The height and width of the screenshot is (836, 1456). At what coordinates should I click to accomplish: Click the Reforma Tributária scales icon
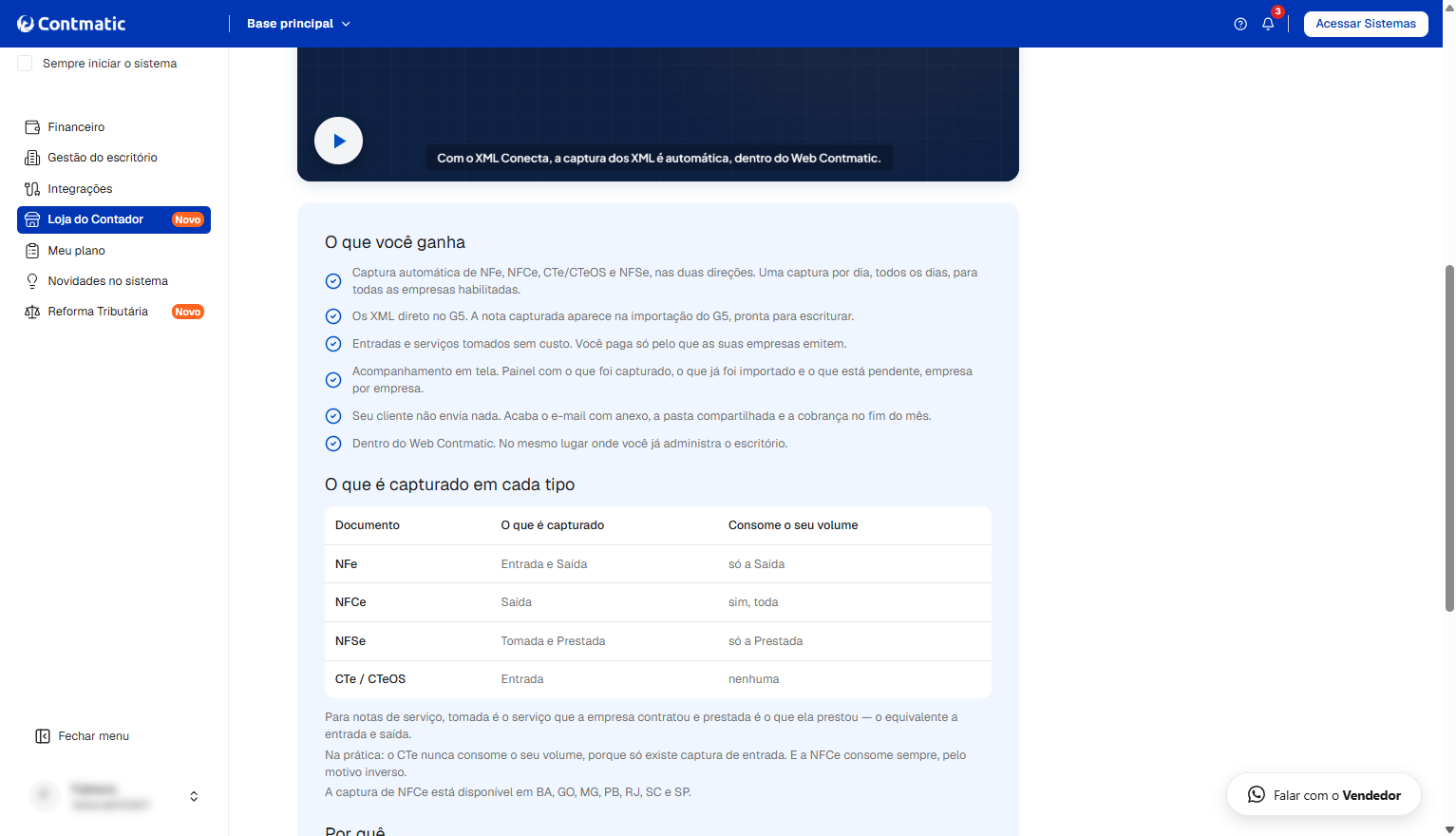click(x=31, y=312)
